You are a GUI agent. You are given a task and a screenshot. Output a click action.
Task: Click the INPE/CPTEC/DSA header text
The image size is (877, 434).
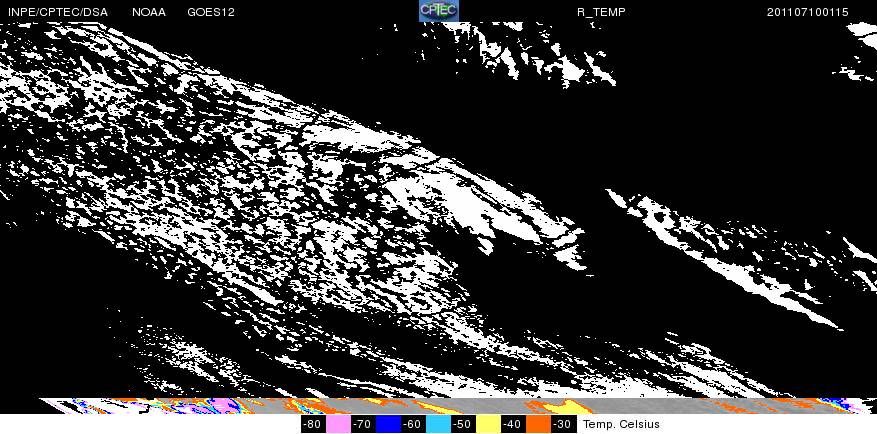[x=58, y=12]
